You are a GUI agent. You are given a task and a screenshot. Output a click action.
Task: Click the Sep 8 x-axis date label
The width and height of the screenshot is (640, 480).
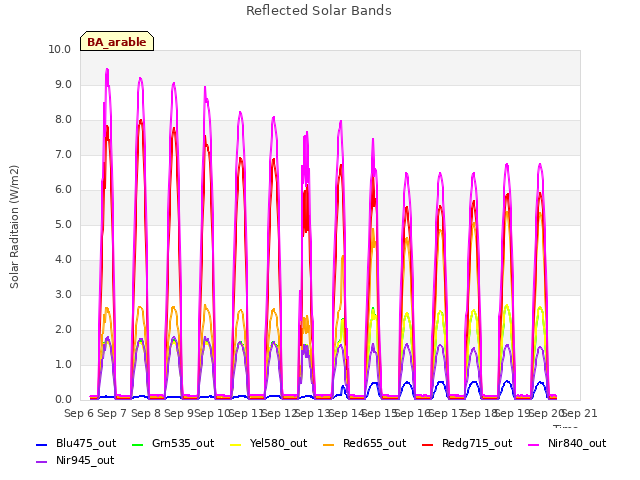pos(145,413)
